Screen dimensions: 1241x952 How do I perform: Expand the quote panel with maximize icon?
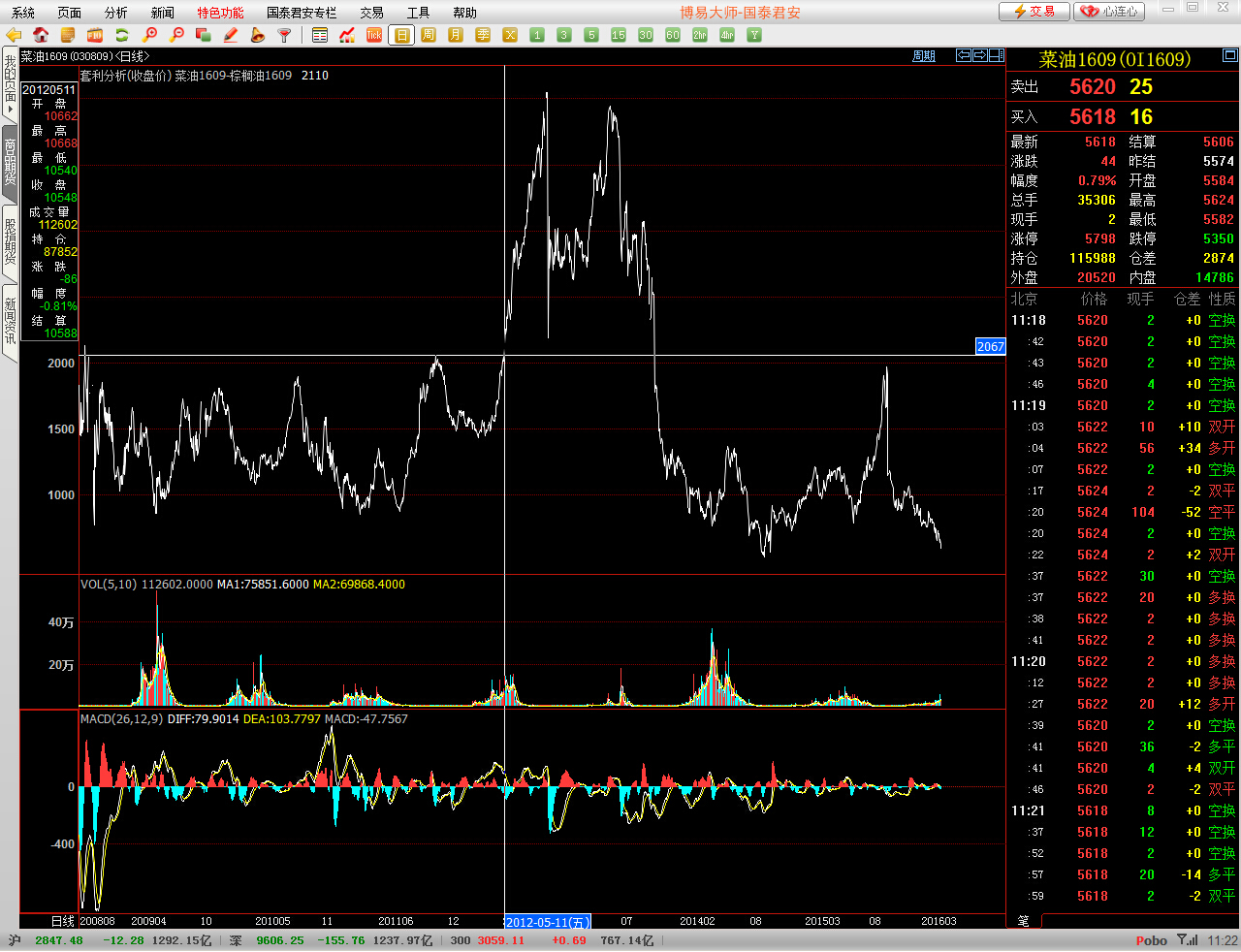pyautogui.click(x=1229, y=56)
